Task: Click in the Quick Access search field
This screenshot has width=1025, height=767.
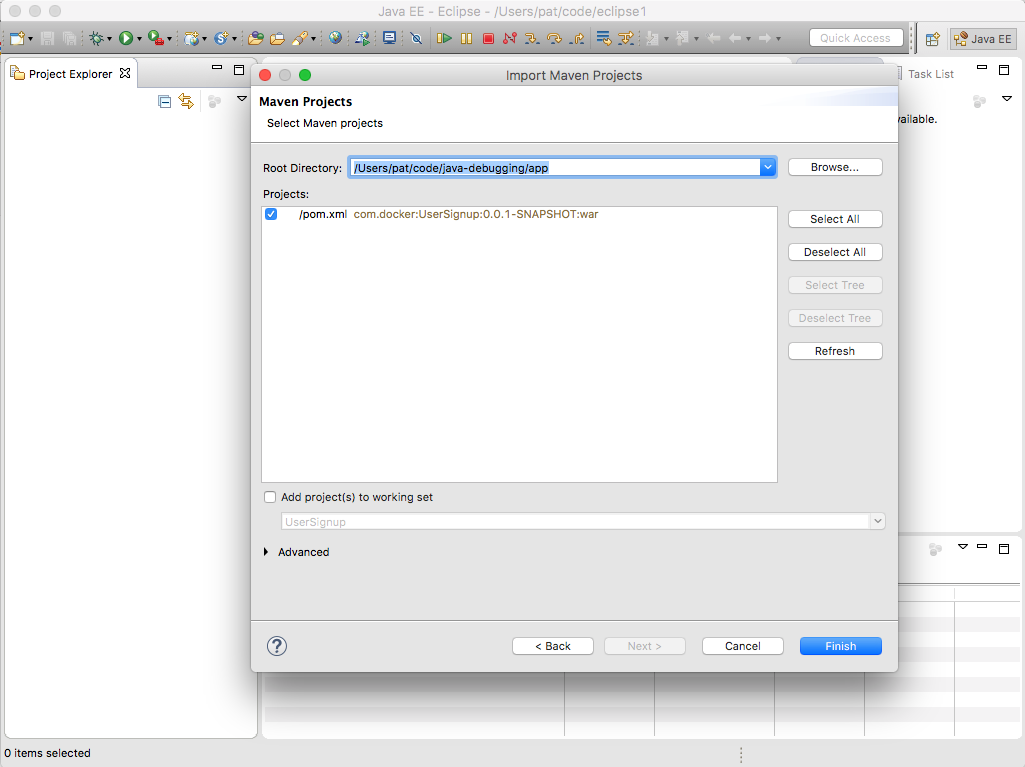Action: click(x=855, y=38)
